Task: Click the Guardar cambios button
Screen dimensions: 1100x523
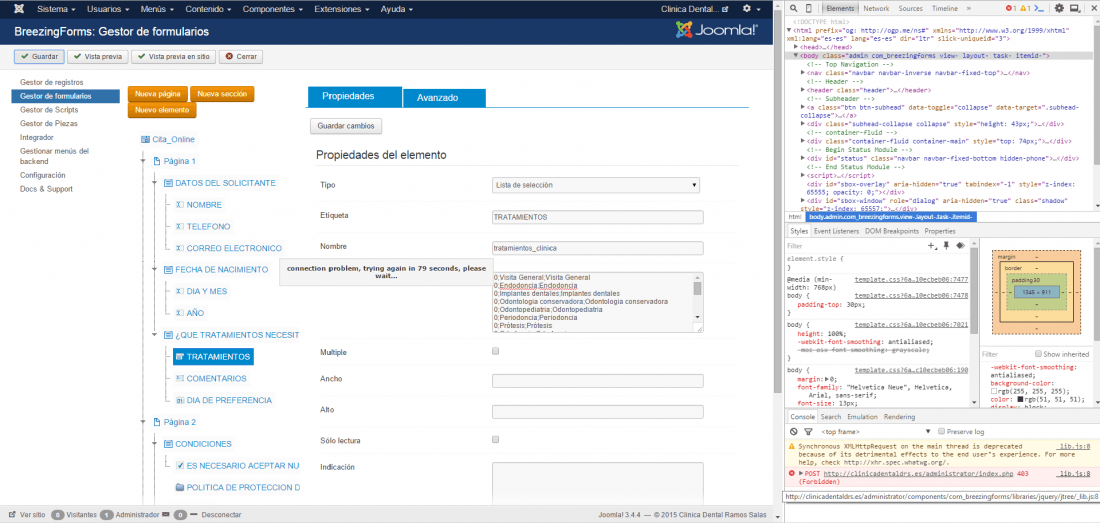Action: click(346, 126)
